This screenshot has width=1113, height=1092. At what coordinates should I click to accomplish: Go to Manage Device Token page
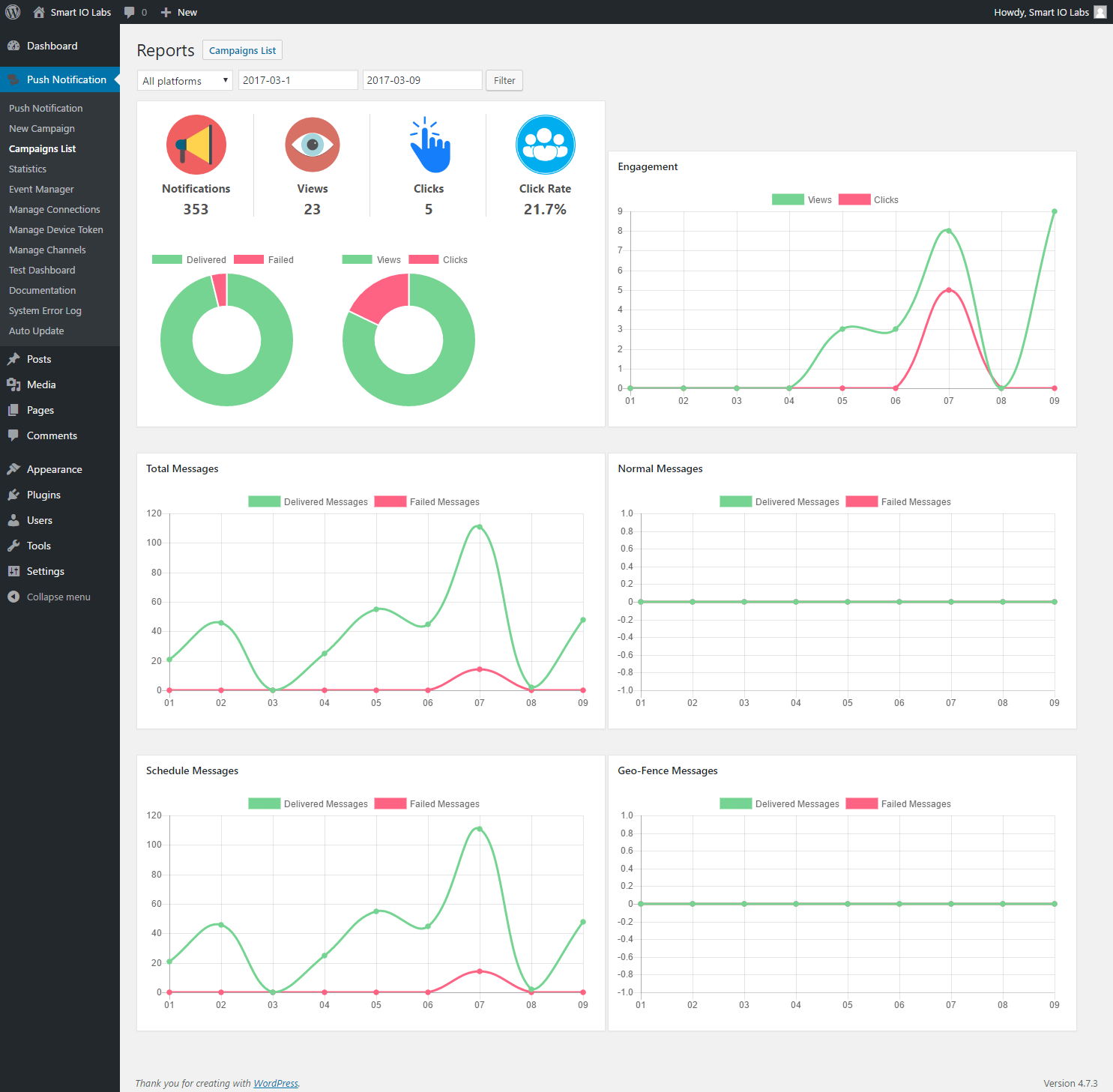[x=56, y=230]
